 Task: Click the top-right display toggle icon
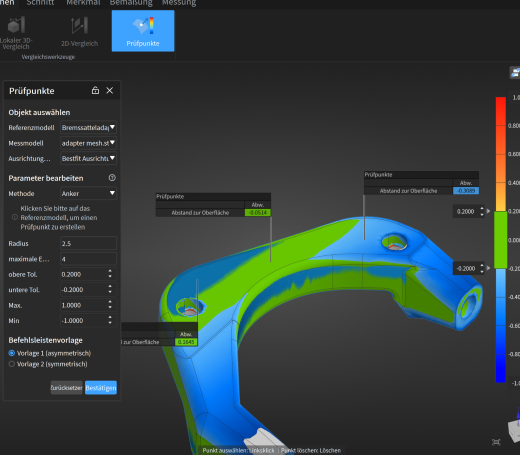tap(515, 72)
